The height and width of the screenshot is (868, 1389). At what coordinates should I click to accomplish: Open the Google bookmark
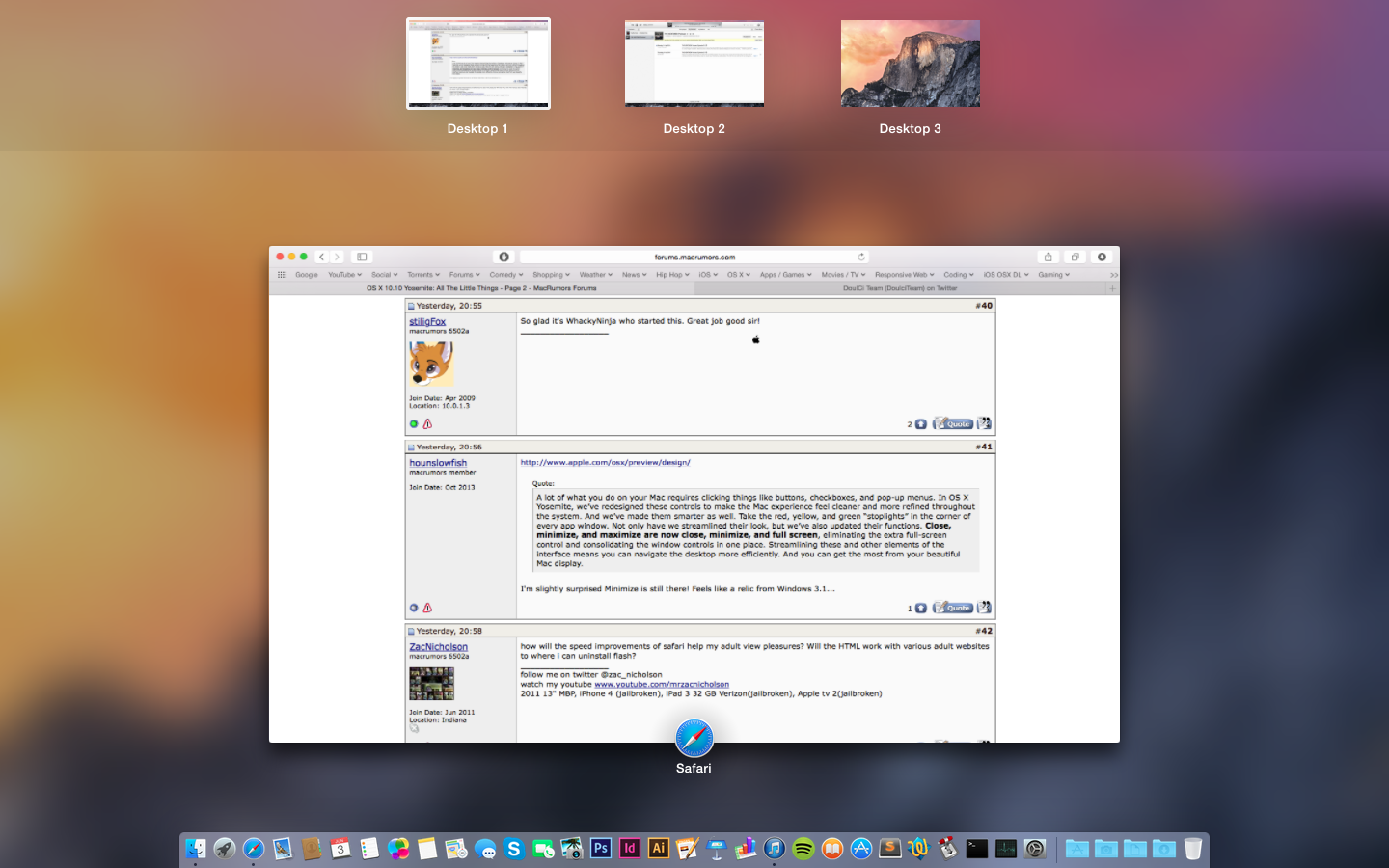coord(307,275)
